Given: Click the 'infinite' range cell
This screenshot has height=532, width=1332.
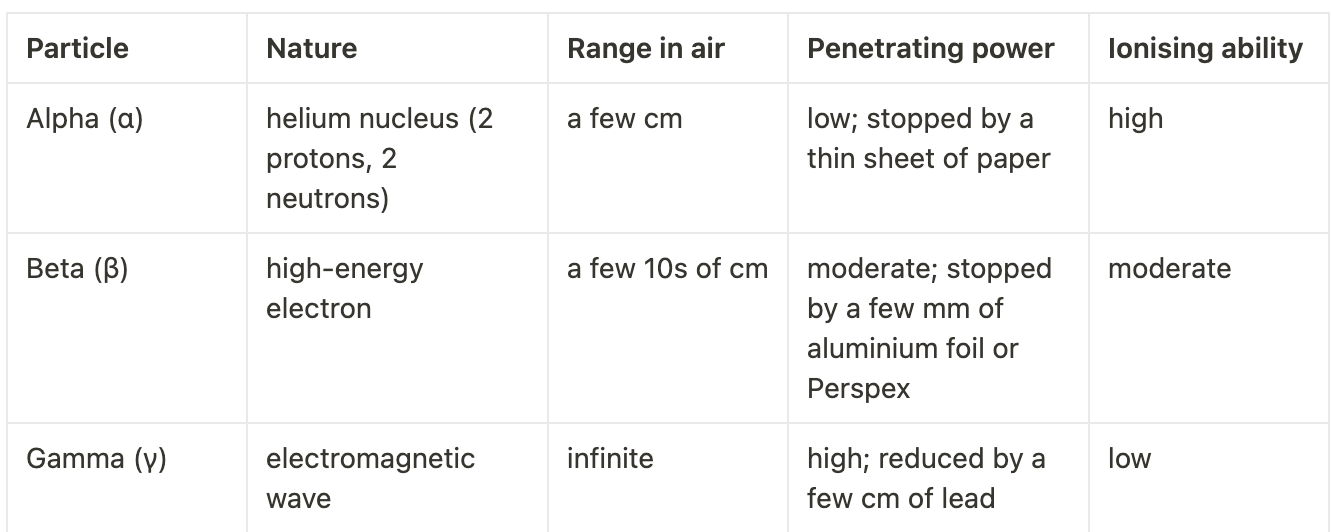Looking at the screenshot, I should [x=610, y=459].
